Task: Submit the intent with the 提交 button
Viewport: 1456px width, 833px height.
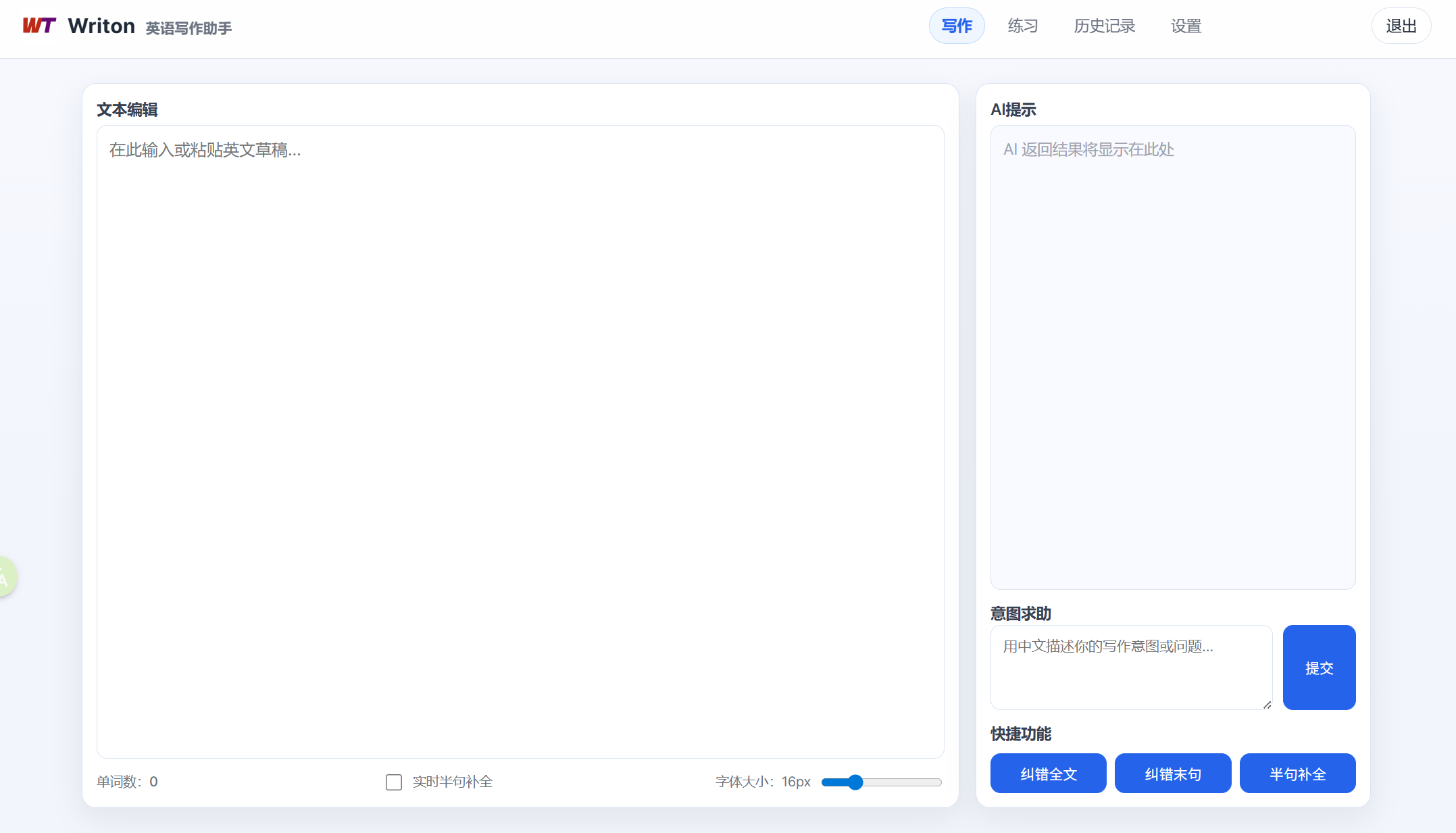Action: 1318,667
